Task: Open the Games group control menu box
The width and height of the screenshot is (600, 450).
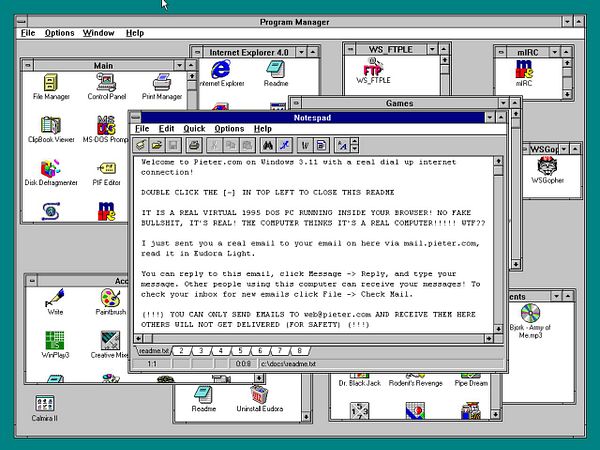Action: pyautogui.click(x=296, y=103)
